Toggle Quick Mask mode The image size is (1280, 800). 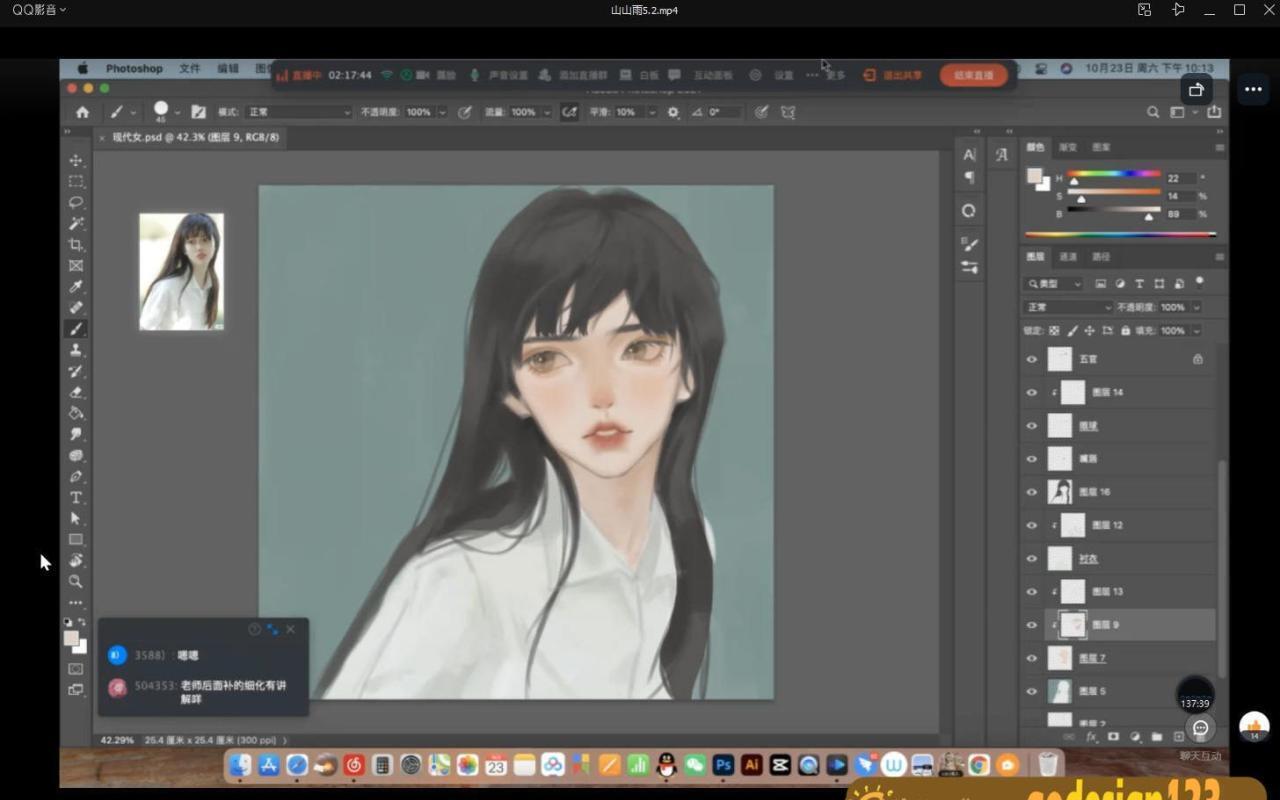[x=76, y=668]
